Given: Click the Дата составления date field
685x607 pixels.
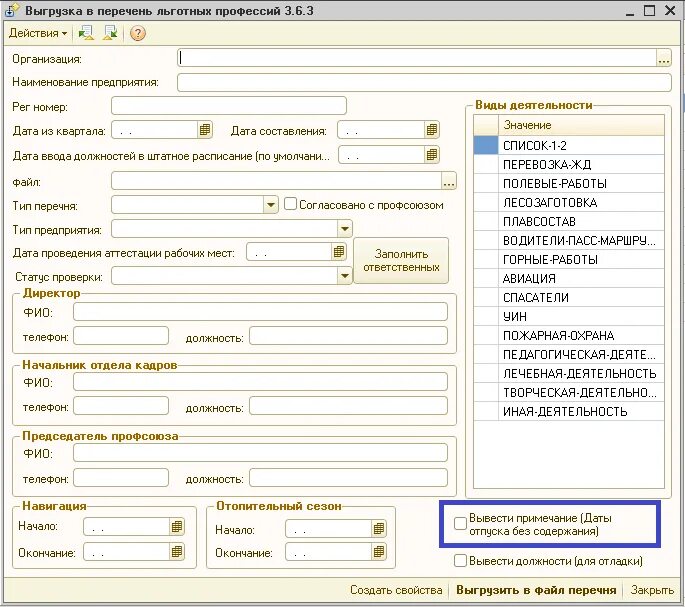Looking at the screenshot, I should (x=381, y=130).
